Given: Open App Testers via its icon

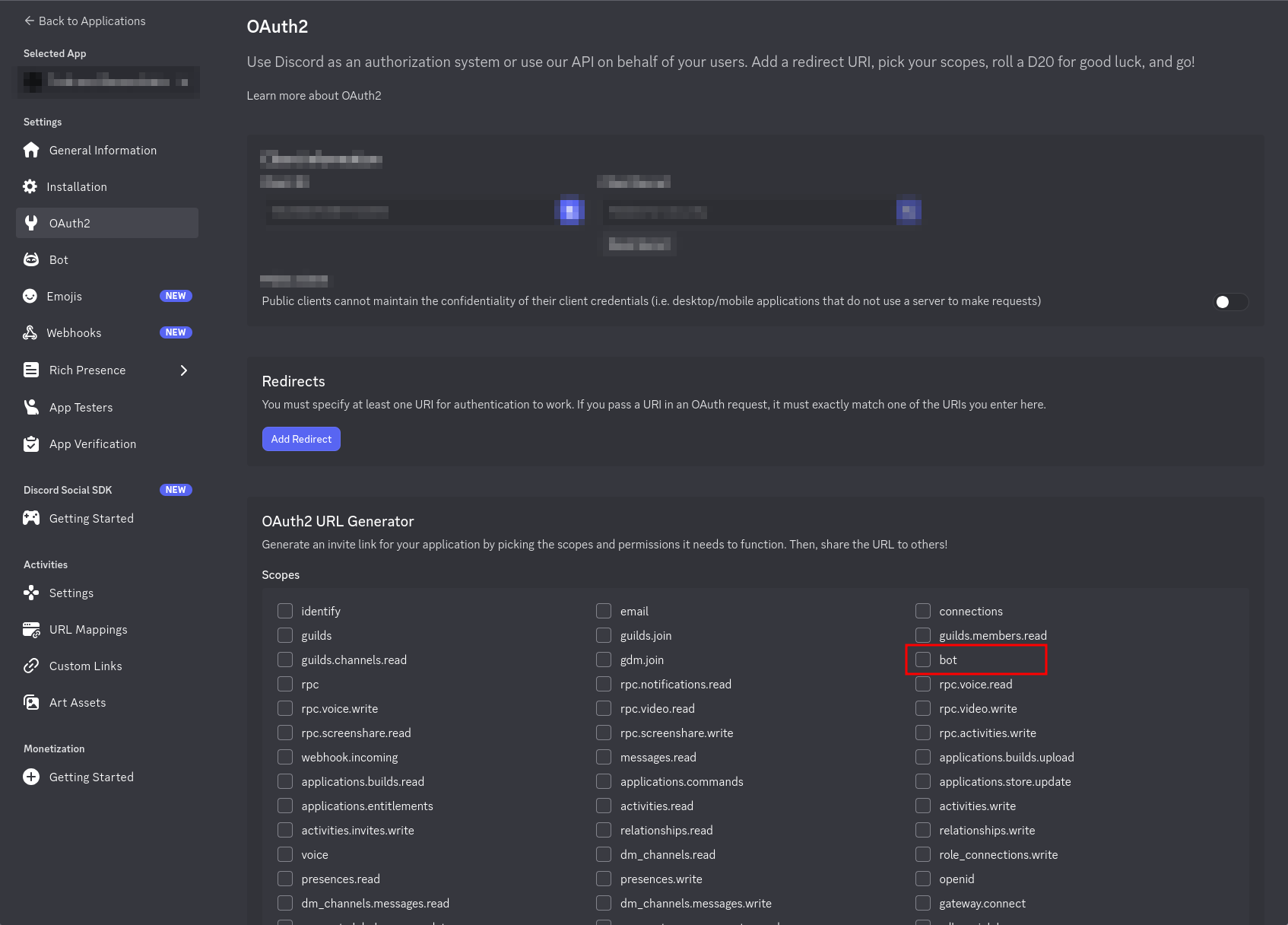Looking at the screenshot, I should 31,407.
